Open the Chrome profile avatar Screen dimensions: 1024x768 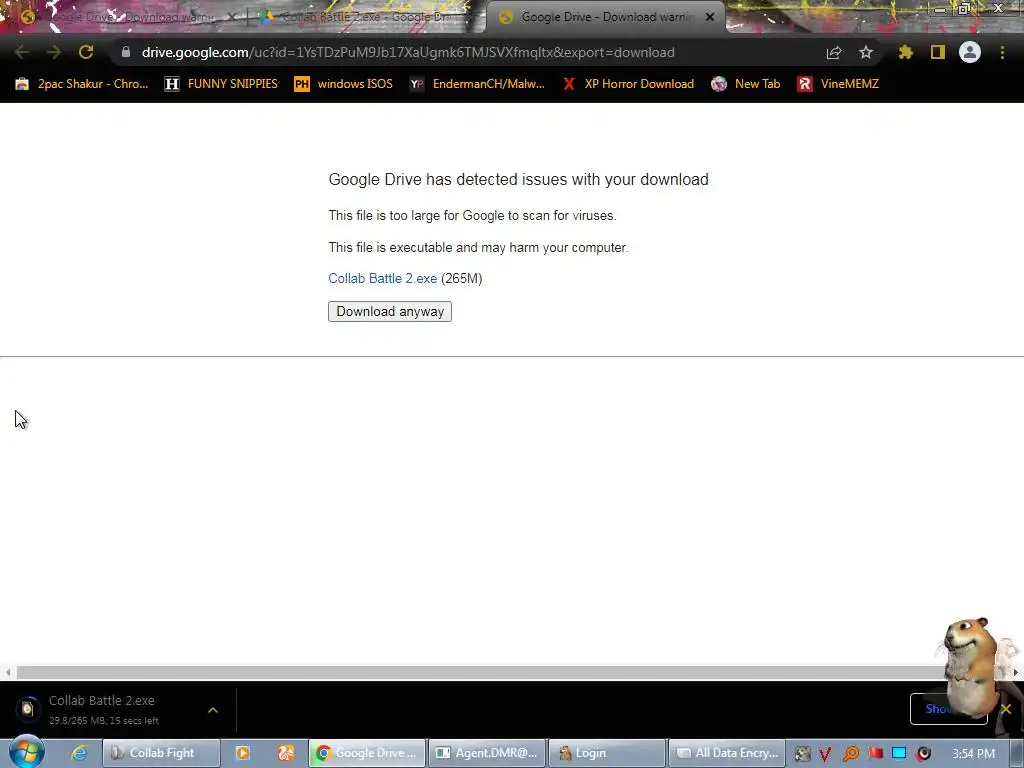coord(970,52)
